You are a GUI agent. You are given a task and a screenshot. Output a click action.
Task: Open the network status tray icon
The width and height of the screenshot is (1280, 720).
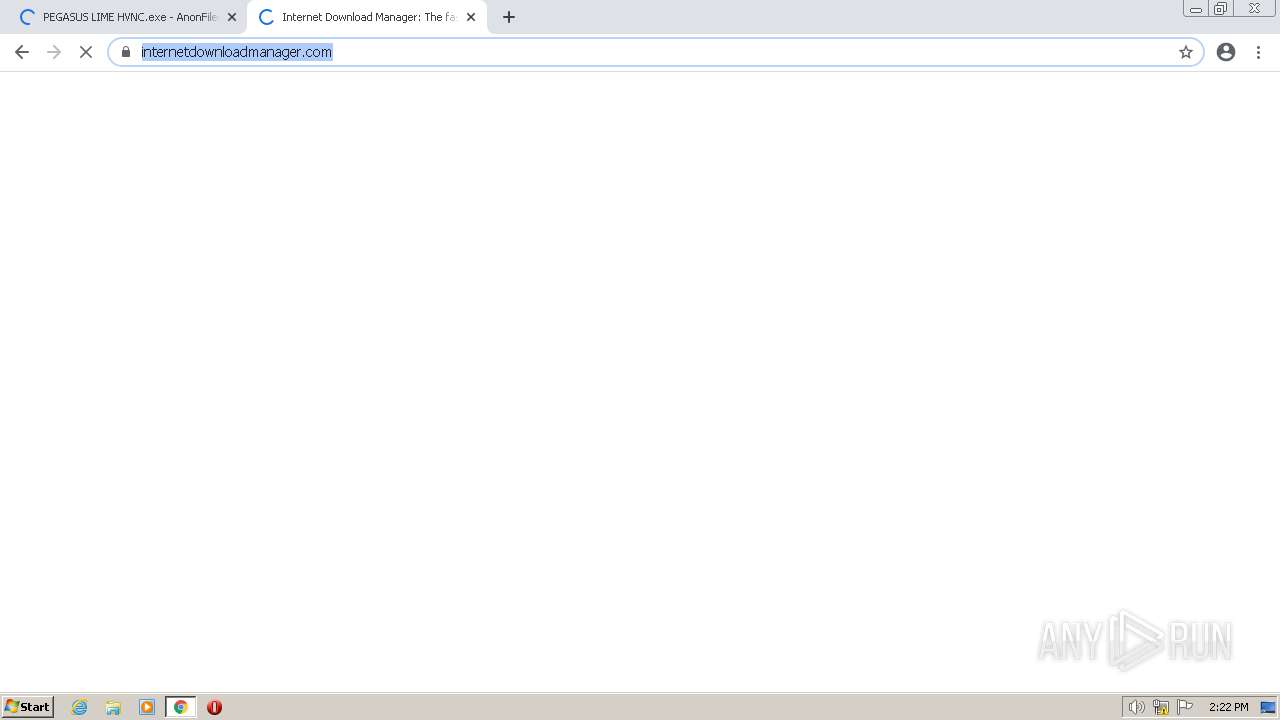[1161, 707]
